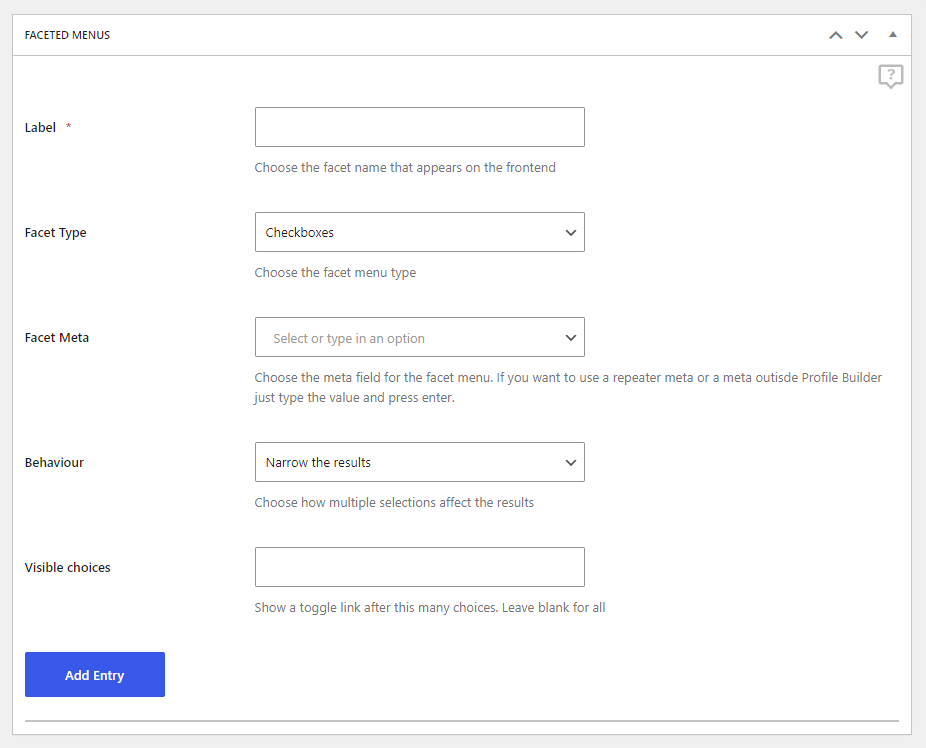The image size is (926, 748).
Task: Click the chevron arrow inside Behaviour select
Action: pos(570,463)
